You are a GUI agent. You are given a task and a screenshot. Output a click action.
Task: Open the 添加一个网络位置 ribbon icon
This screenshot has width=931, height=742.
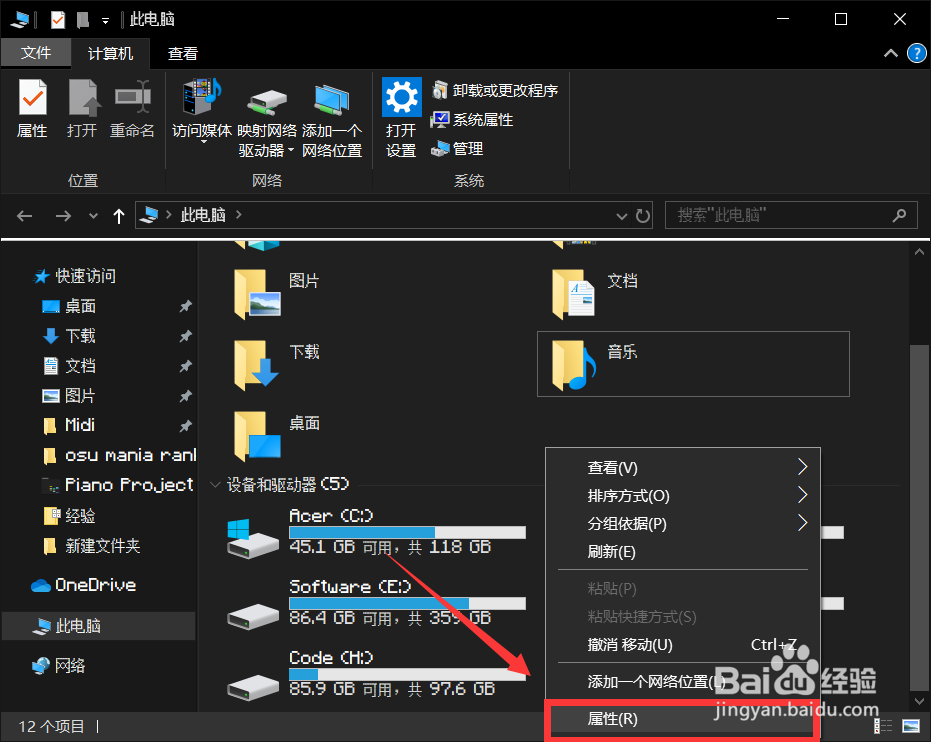[x=332, y=110]
